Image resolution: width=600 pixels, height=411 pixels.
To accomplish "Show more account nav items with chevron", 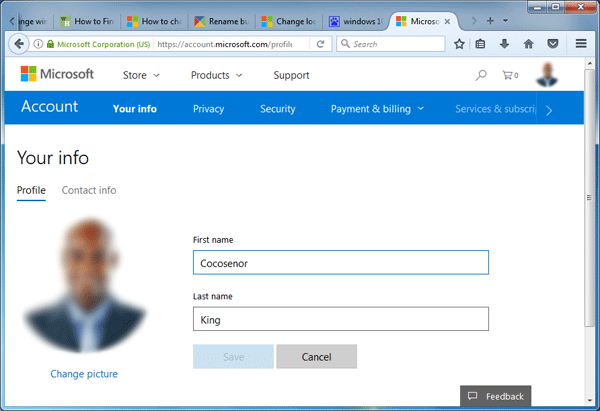I will tap(549, 110).
